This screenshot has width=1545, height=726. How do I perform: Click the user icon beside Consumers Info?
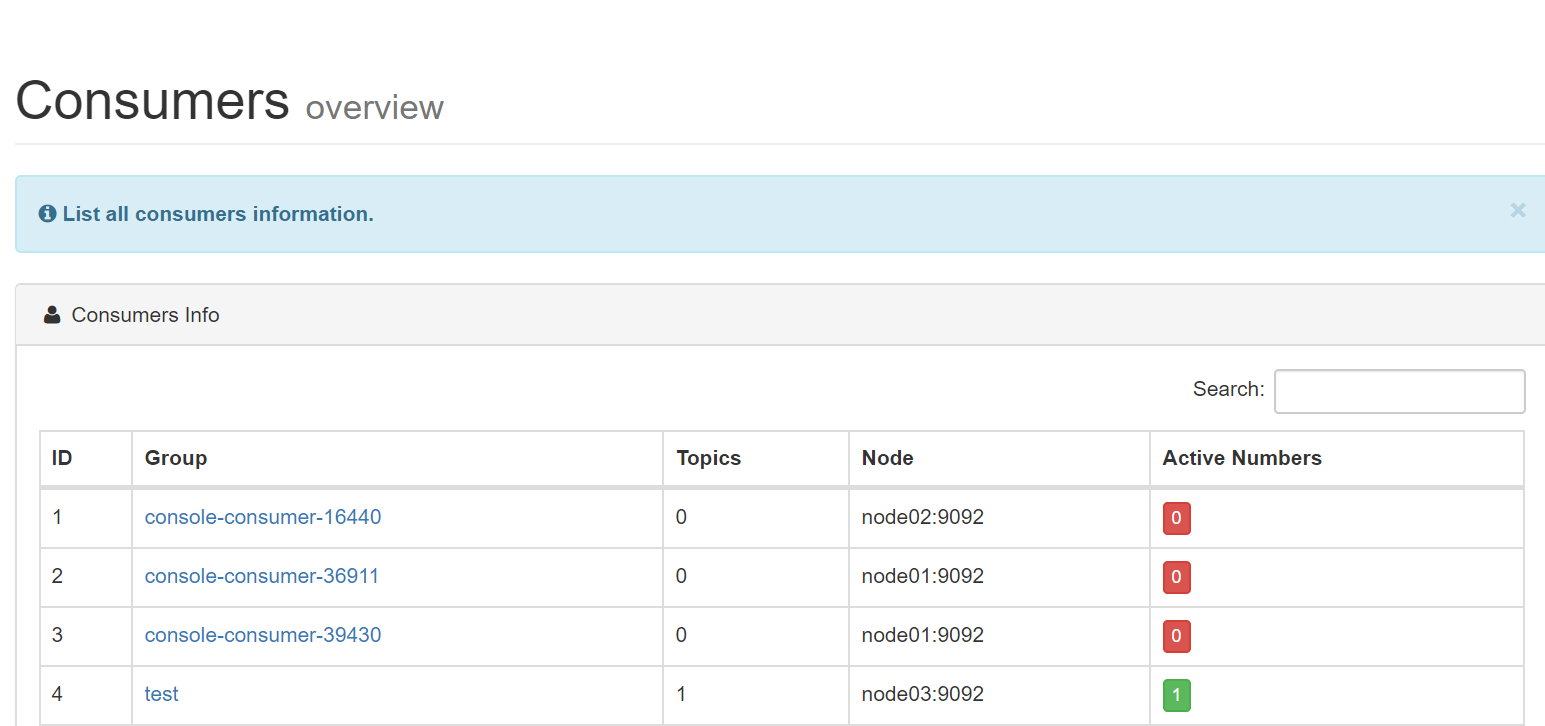52,315
